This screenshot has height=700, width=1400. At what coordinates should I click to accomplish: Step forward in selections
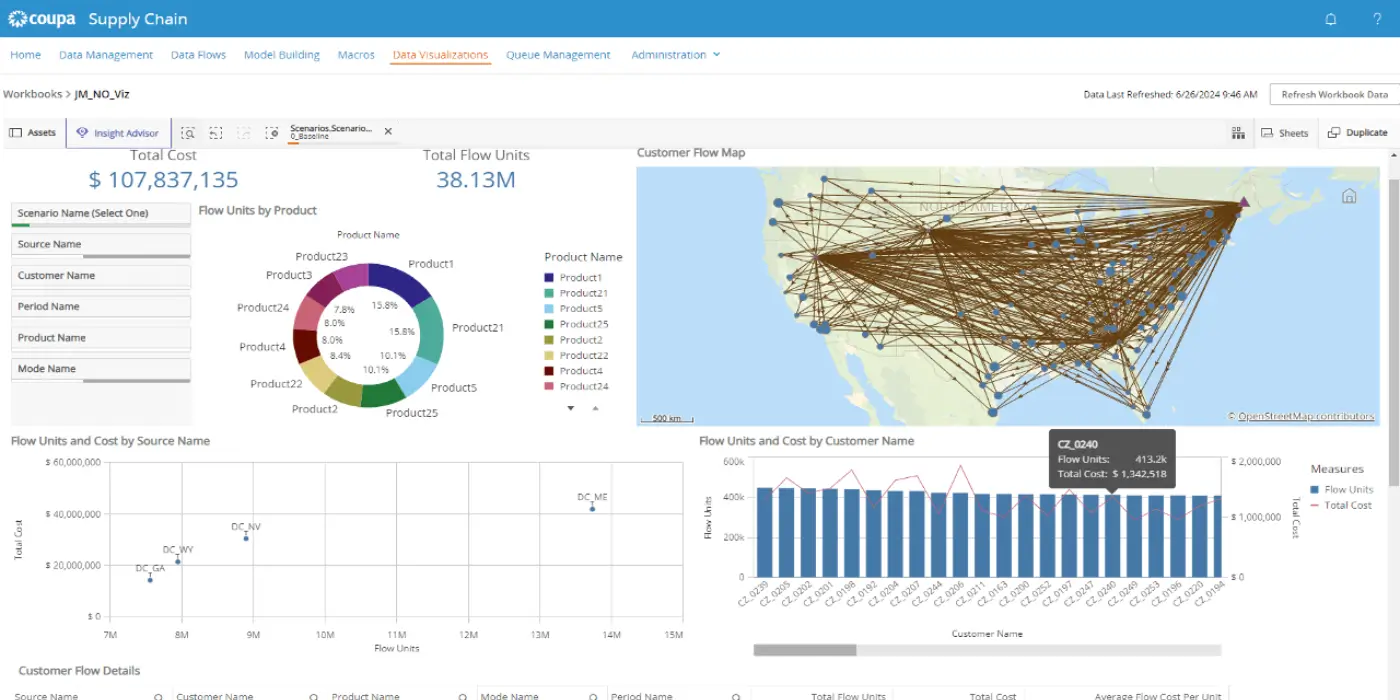[244, 133]
